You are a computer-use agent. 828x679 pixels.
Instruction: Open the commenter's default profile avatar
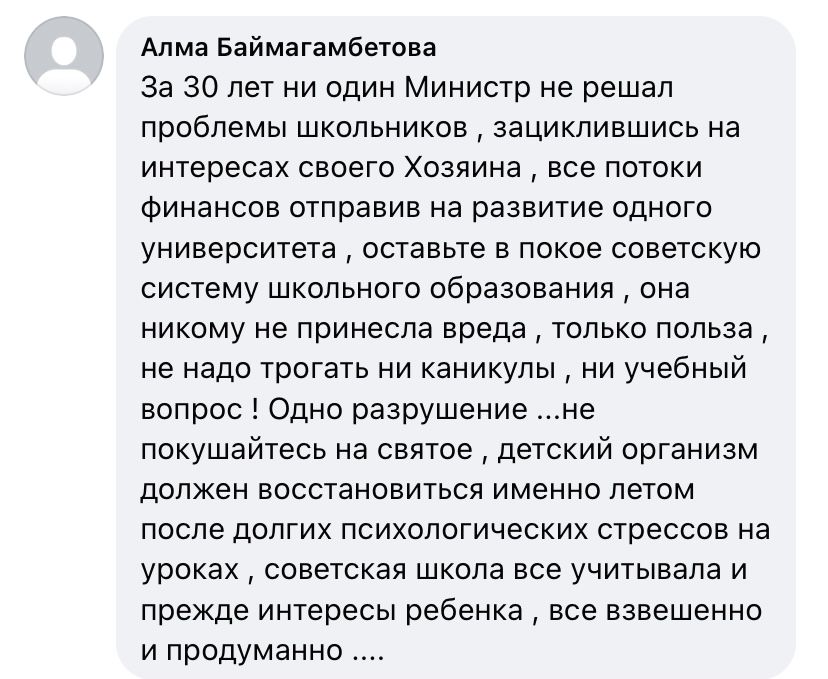pyautogui.click(x=64, y=56)
